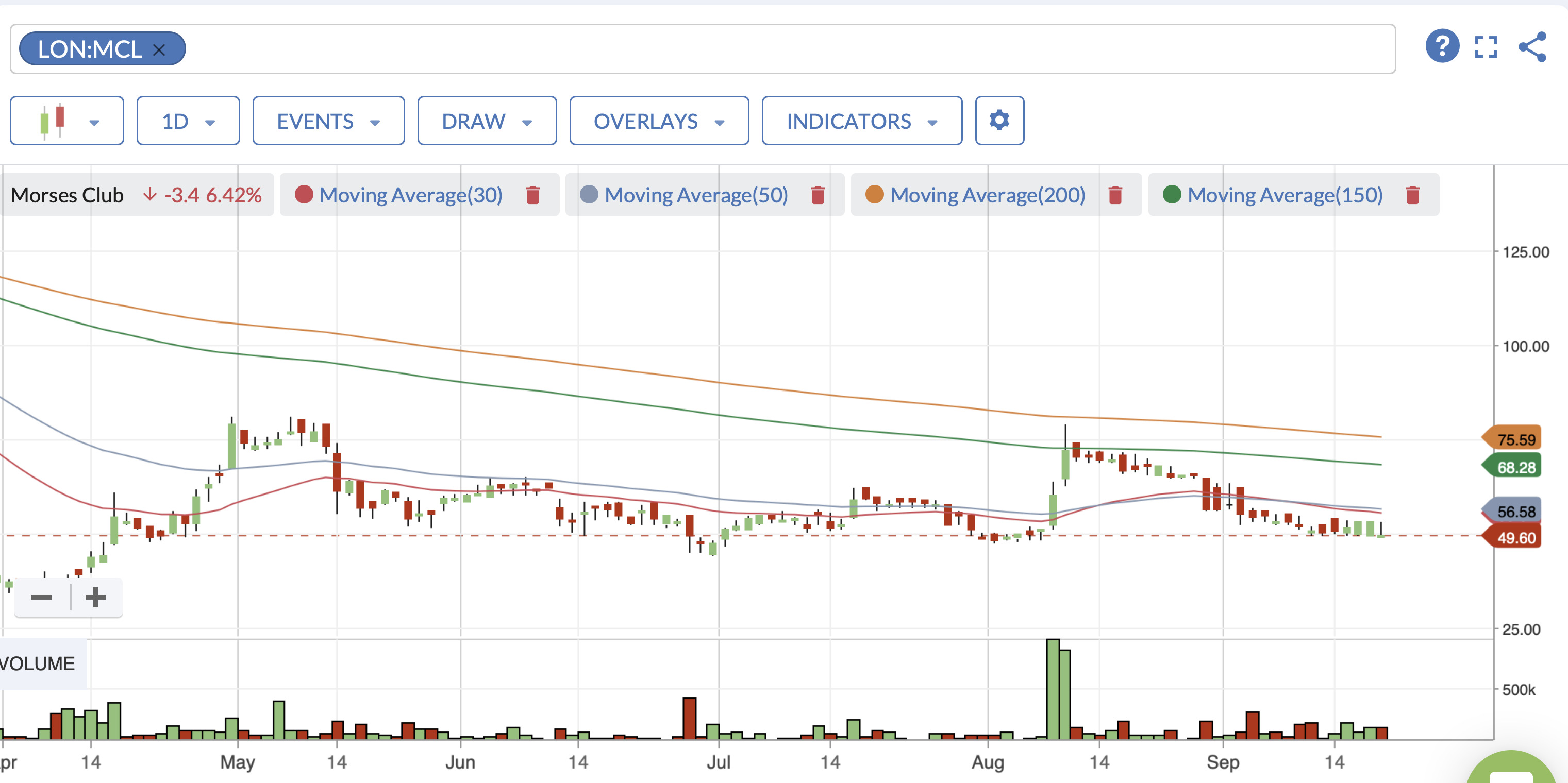Expand the EVENTS dropdown
This screenshot has width=1568, height=783.
[x=329, y=121]
